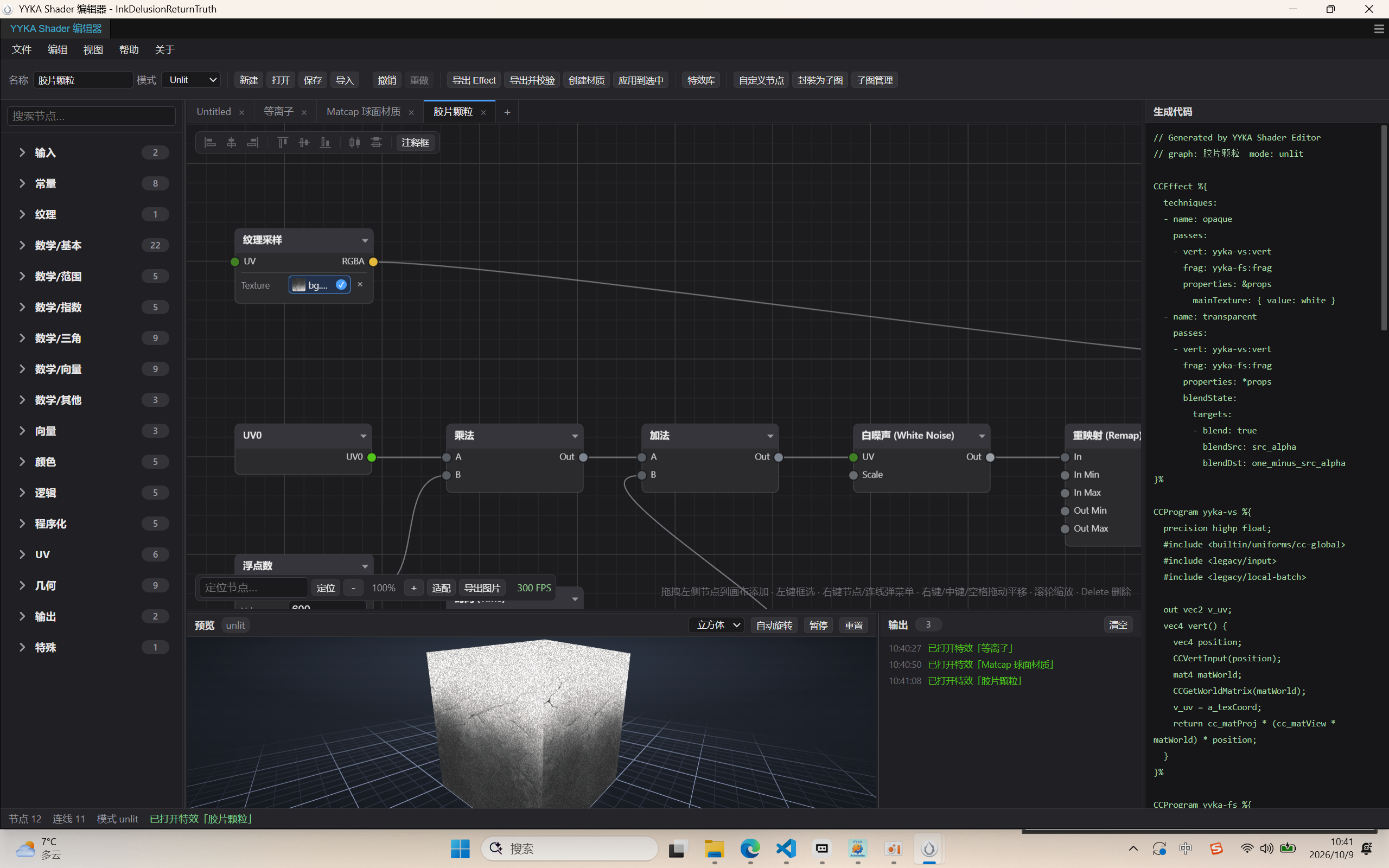The width and height of the screenshot is (1389, 868).
Task: Distribute selected nodes horizontally
Action: [x=355, y=142]
